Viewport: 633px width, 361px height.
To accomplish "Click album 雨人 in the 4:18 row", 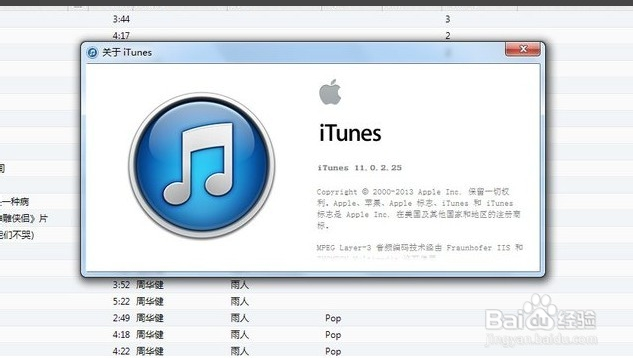I will (x=239, y=335).
